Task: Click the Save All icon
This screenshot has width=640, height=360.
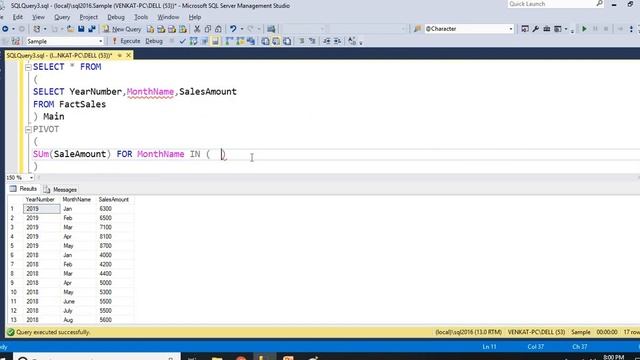Action: click(x=92, y=29)
